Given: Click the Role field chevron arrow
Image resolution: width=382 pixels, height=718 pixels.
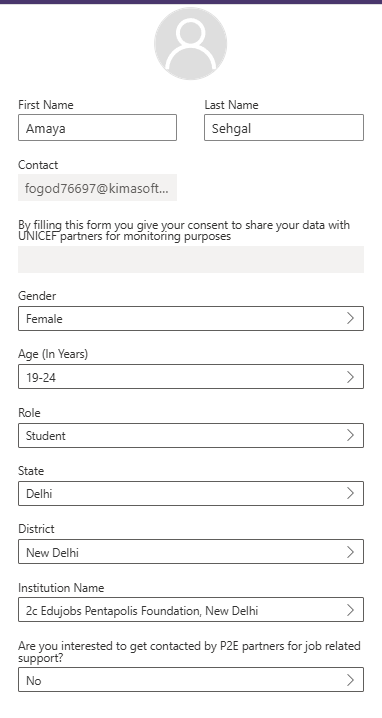Looking at the screenshot, I should [350, 435].
